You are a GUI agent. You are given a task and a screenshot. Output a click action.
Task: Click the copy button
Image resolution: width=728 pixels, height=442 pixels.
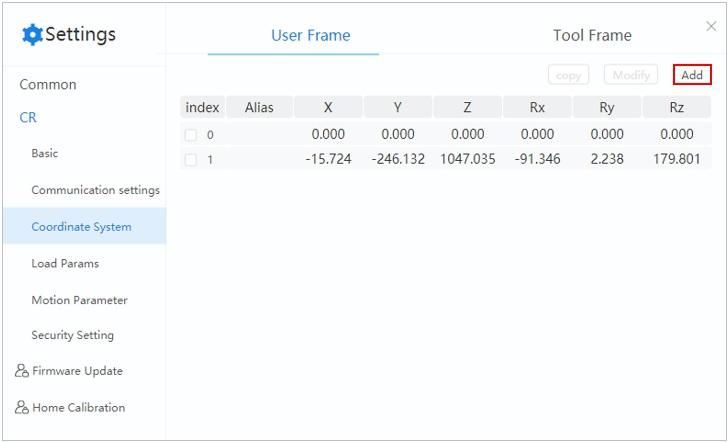568,75
